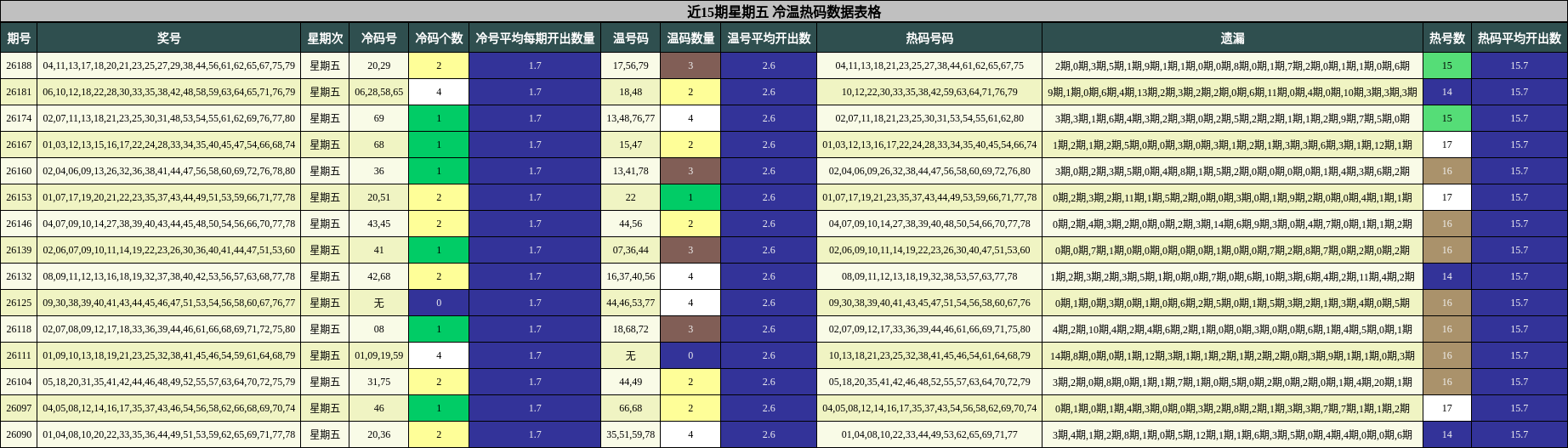
Task: Click the 1.7 average cell in row 26132
Action: click(535, 276)
